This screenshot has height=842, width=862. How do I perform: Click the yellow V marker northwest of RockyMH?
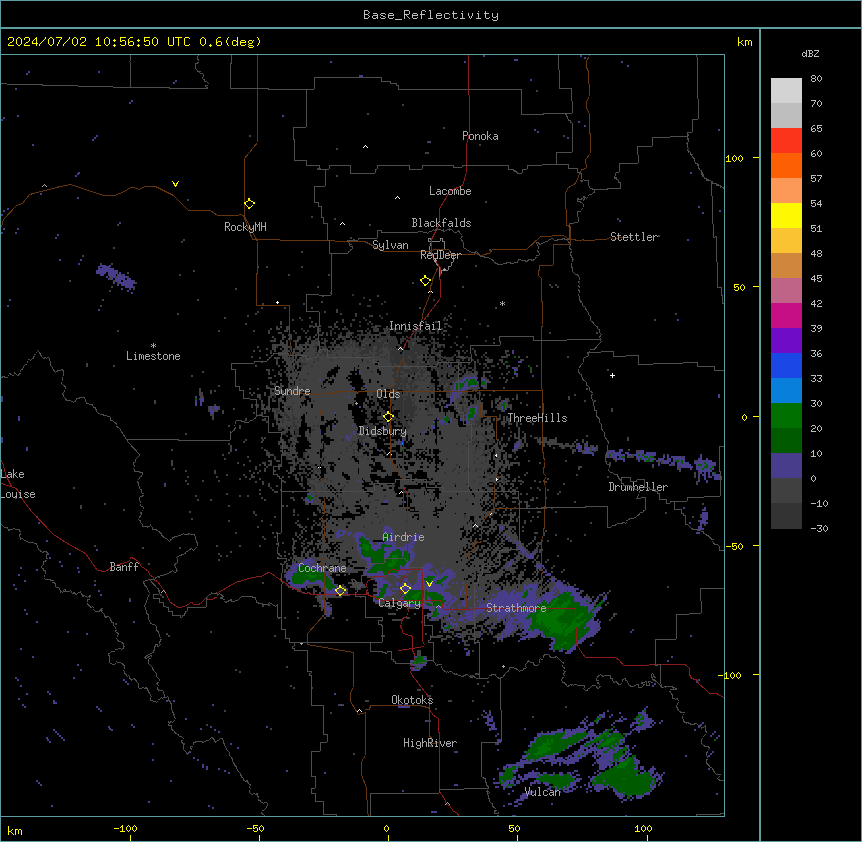[175, 184]
